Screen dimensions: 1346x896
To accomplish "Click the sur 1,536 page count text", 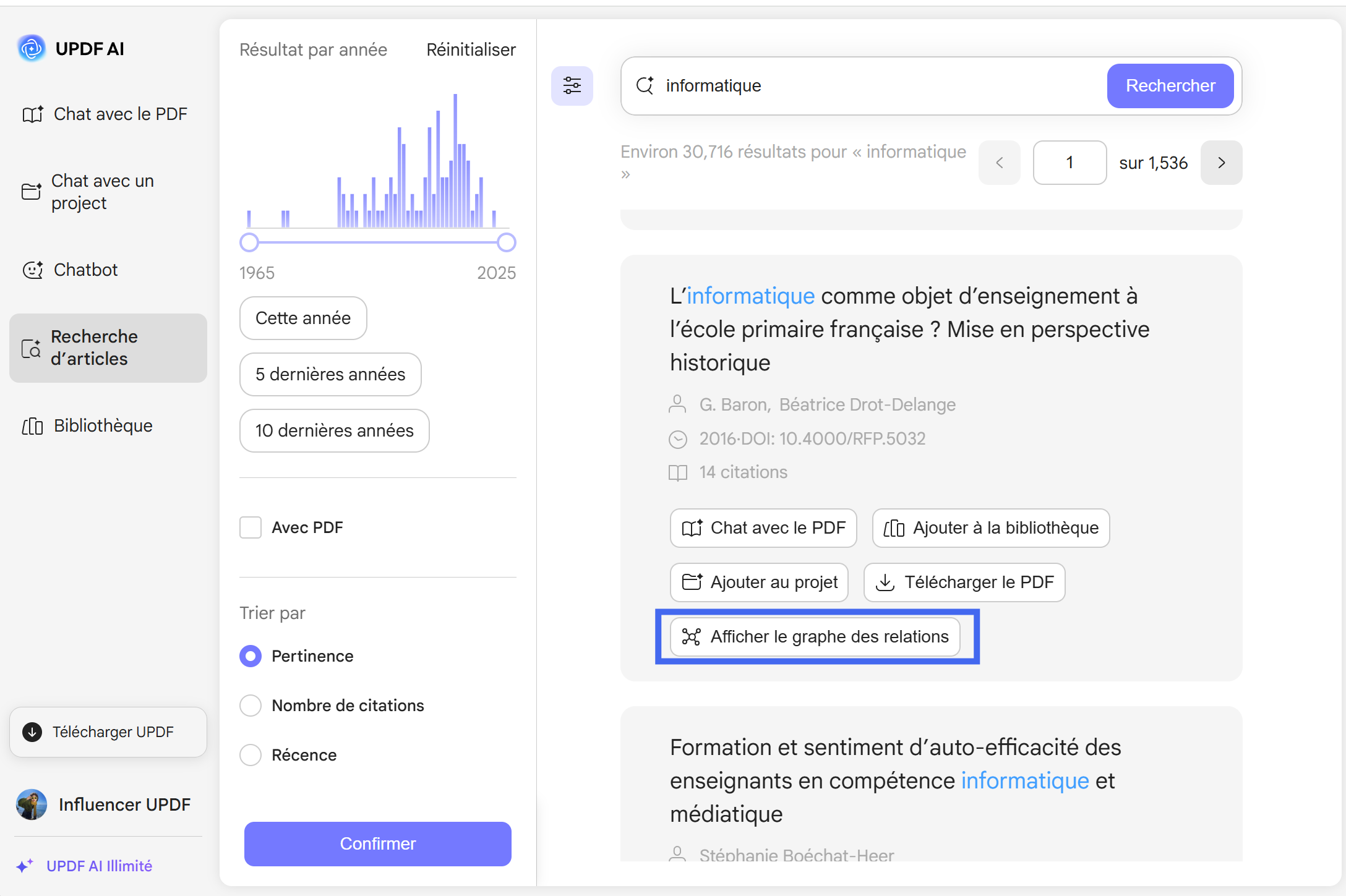I will coord(1153,163).
